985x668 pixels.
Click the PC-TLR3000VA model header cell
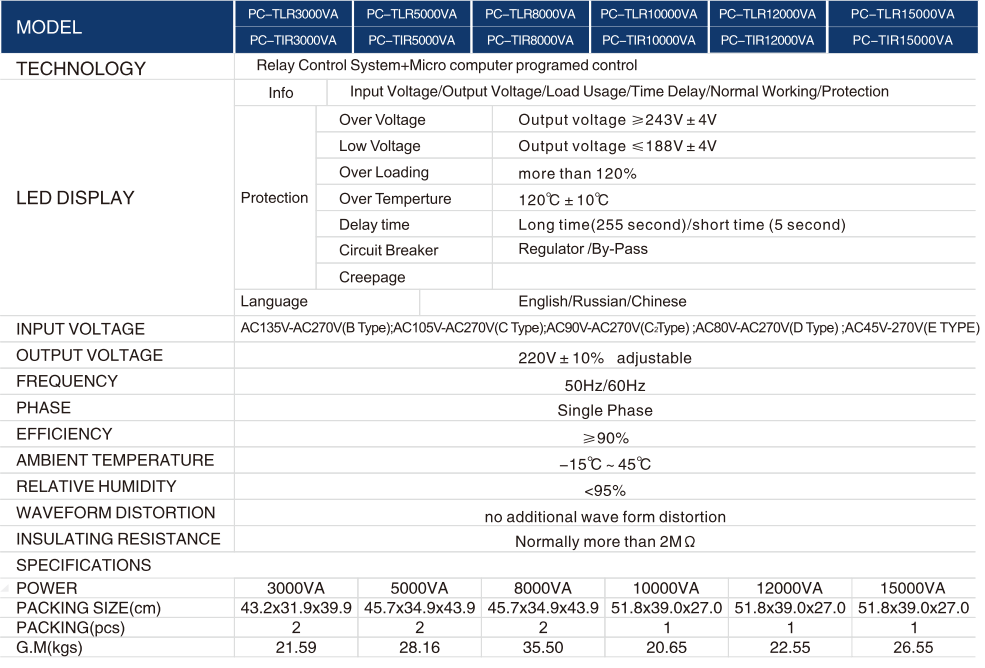point(293,14)
